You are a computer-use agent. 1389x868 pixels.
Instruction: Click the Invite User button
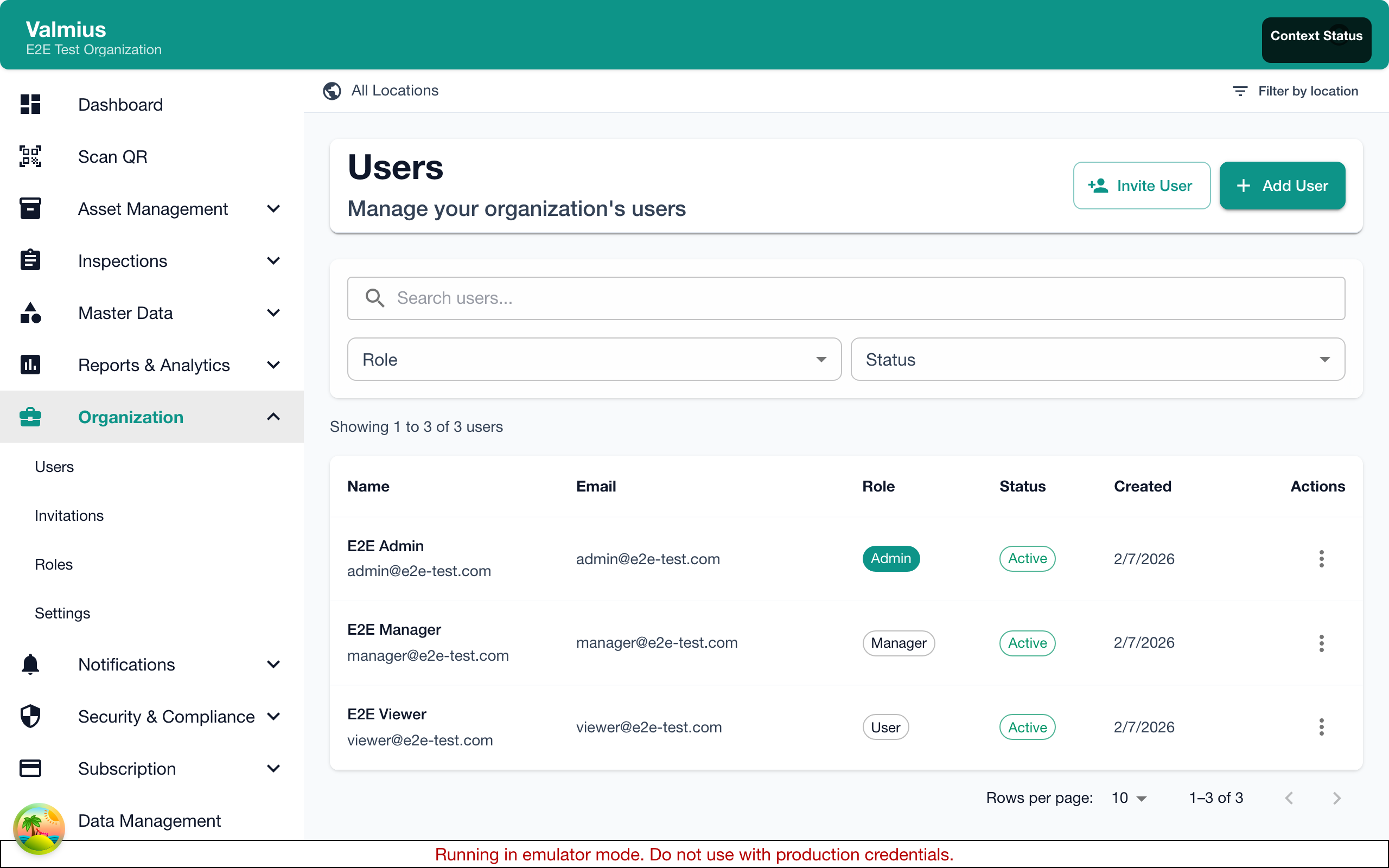1141,186
